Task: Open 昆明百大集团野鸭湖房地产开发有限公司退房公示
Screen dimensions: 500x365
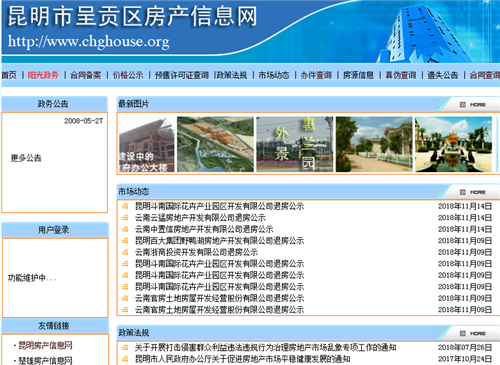Action: point(220,241)
